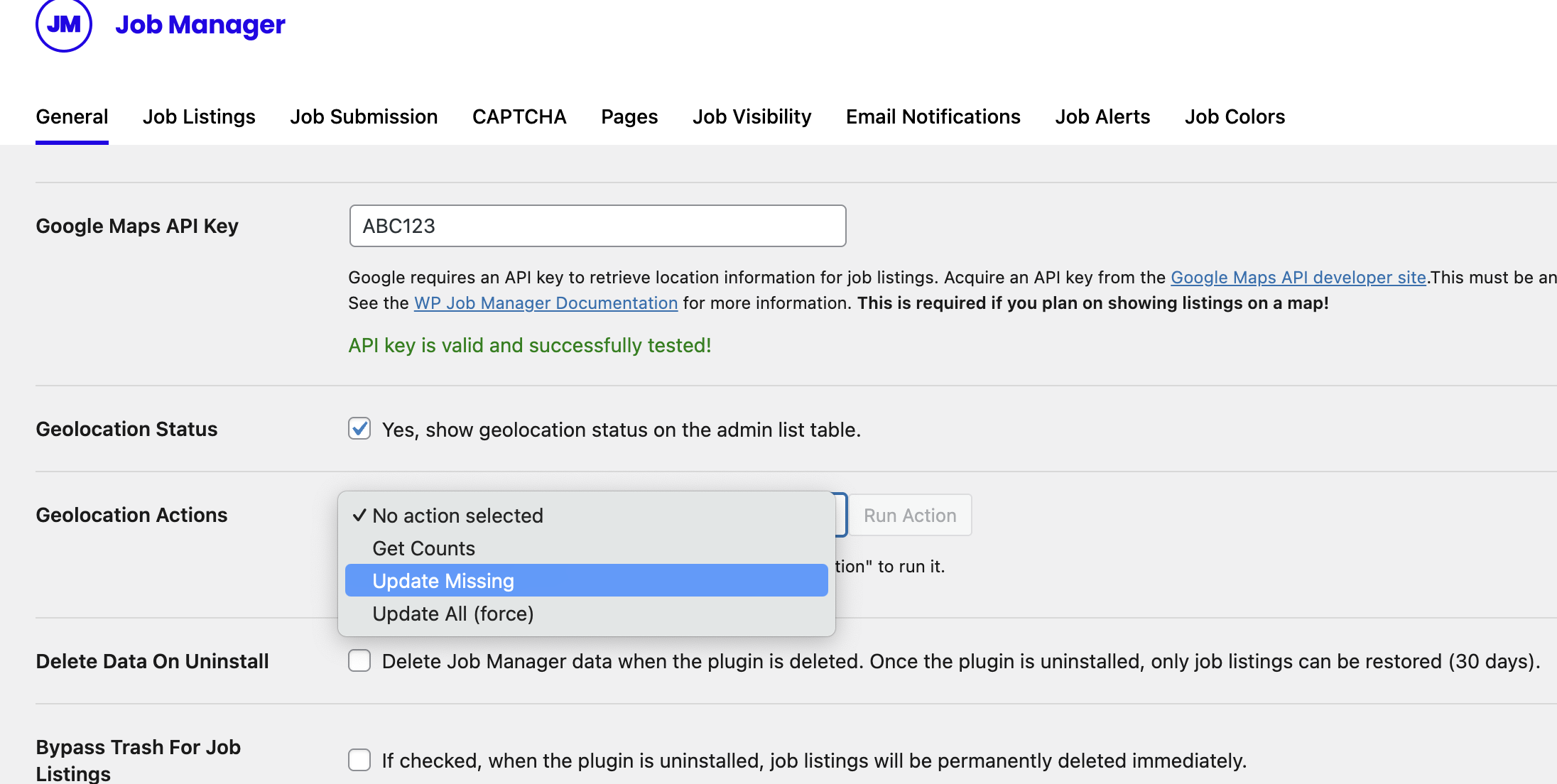
Task: Click the 'Bypass Trash For Job Listings' label
Action: tap(139, 760)
